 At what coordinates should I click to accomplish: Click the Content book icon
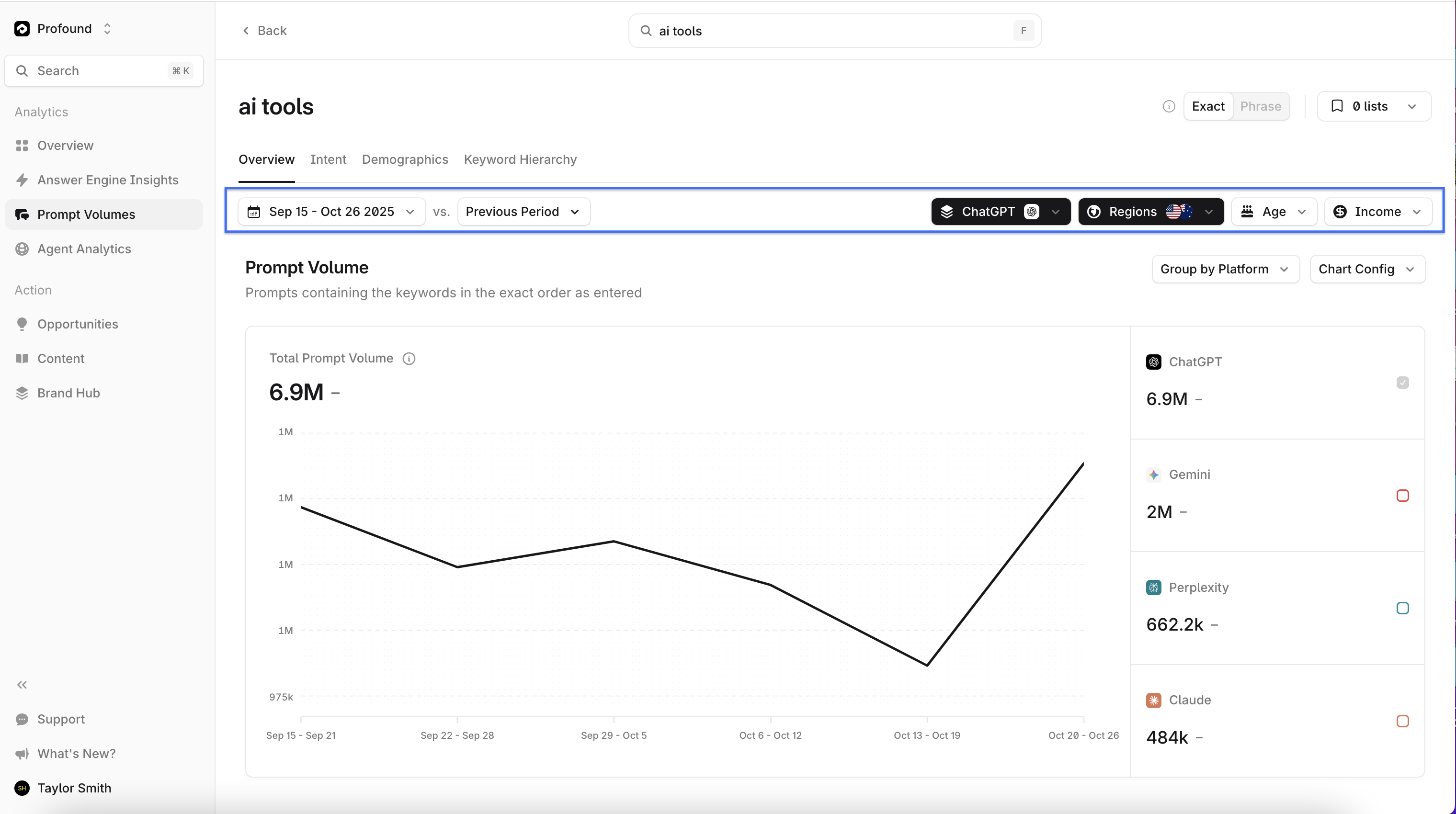pyautogui.click(x=22, y=359)
